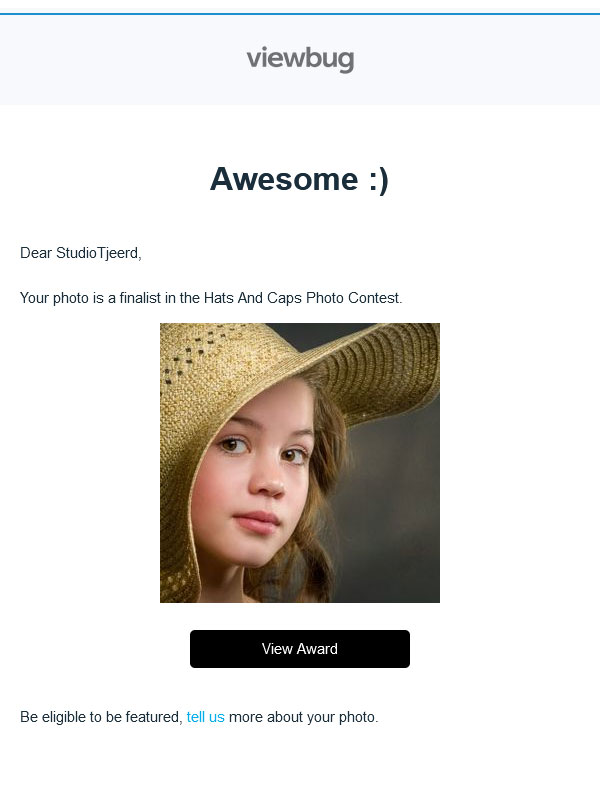Click the "Awesome :)" headline
This screenshot has height=791, width=600.
[300, 179]
